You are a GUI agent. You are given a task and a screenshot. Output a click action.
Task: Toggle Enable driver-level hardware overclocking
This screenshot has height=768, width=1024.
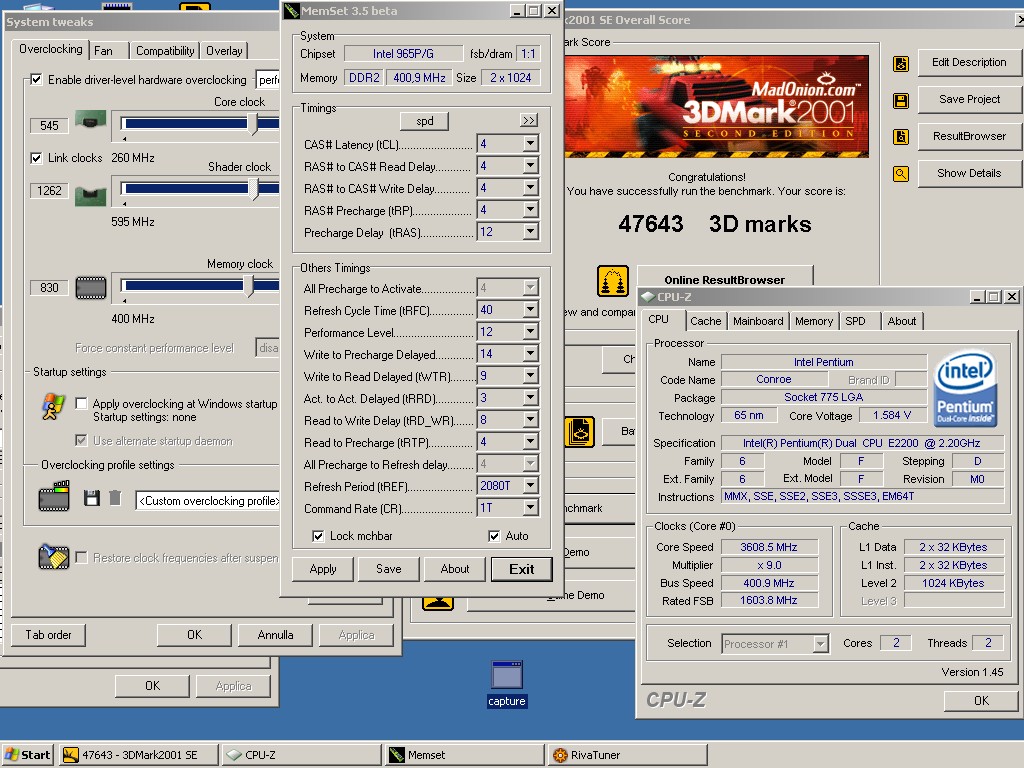37,80
